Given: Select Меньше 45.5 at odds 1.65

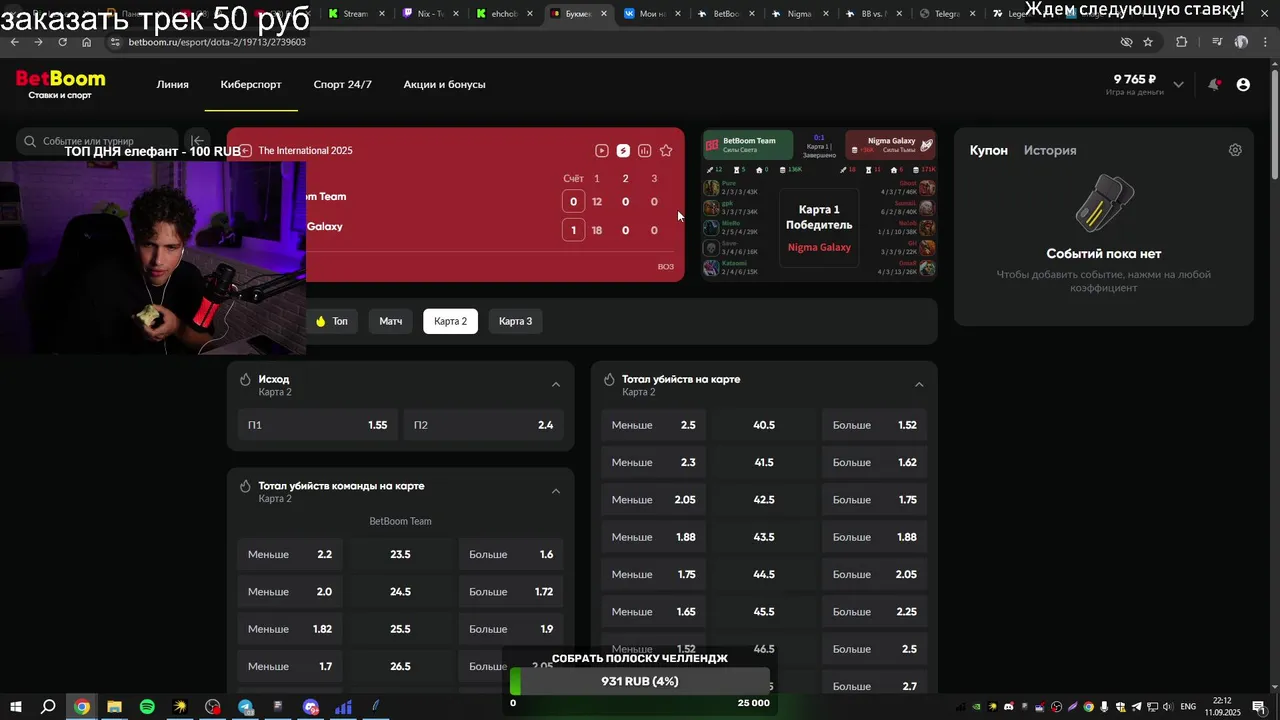Looking at the screenshot, I should point(653,612).
